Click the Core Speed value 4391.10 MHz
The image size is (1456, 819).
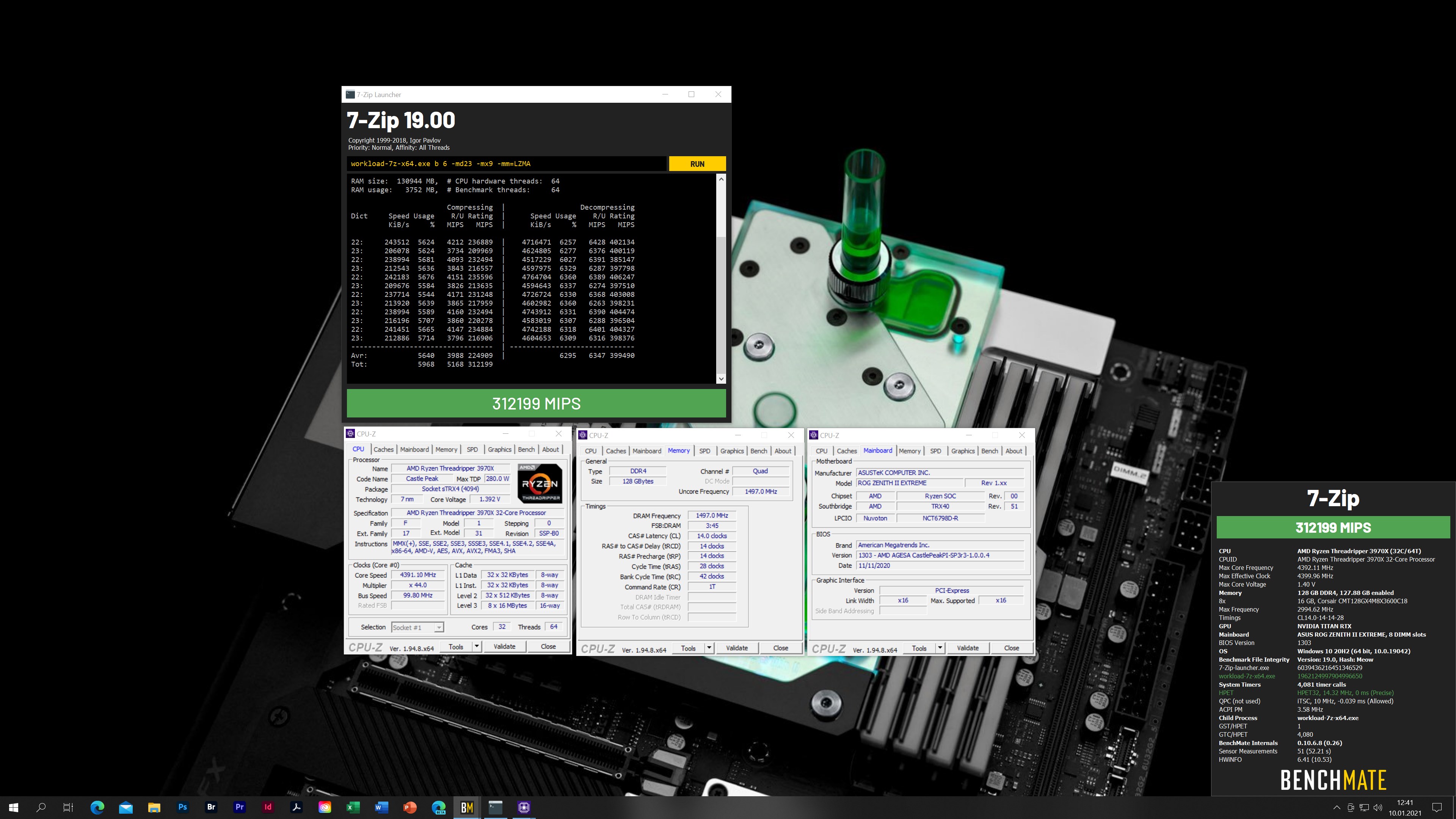418,575
